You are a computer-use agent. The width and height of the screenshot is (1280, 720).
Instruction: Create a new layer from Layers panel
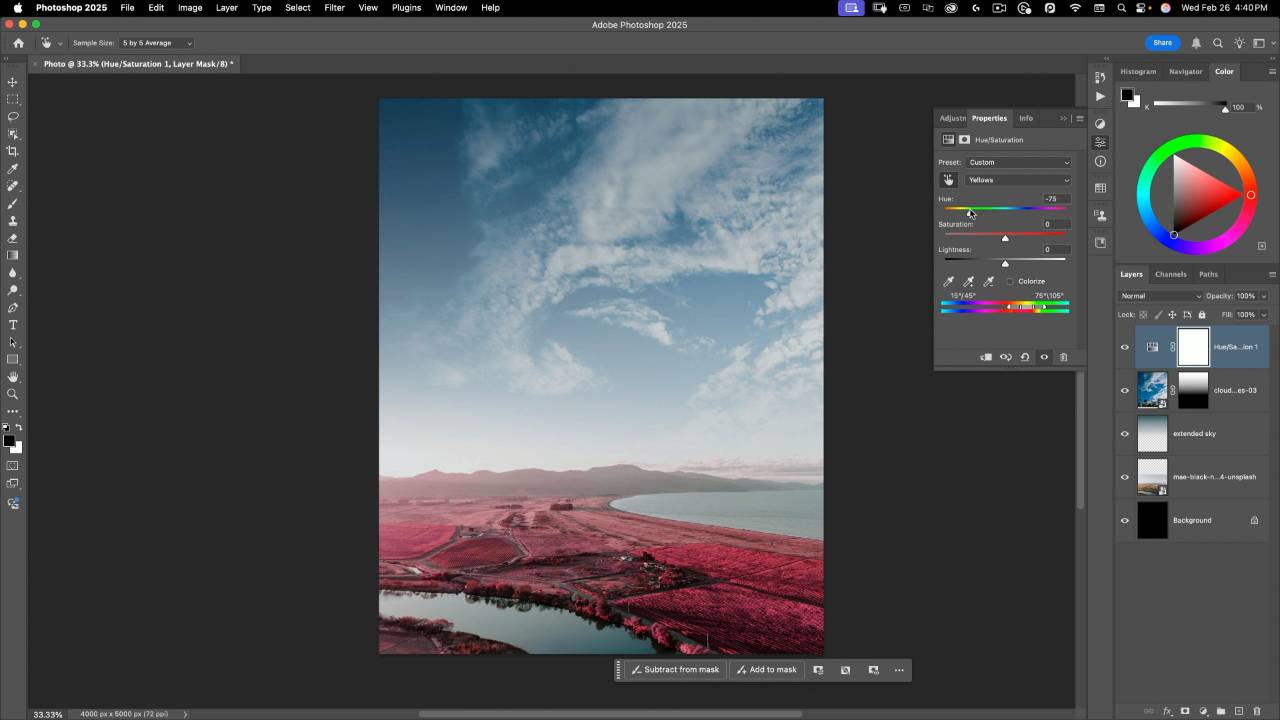click(x=1239, y=711)
